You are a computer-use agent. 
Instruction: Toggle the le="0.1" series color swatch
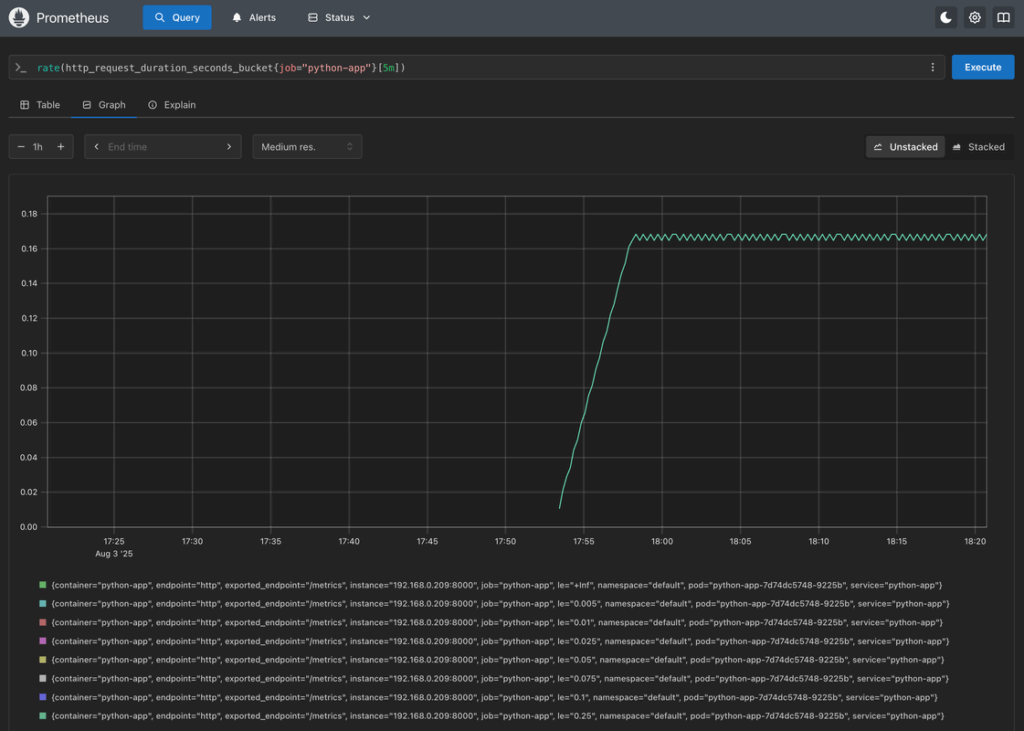click(42, 697)
